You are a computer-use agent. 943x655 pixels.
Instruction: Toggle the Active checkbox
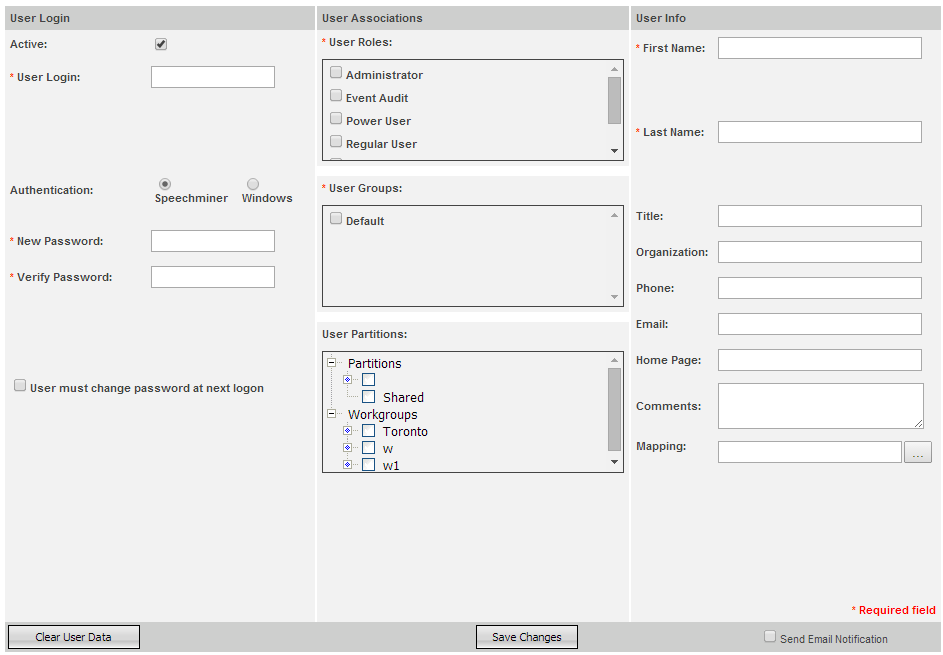(161, 44)
